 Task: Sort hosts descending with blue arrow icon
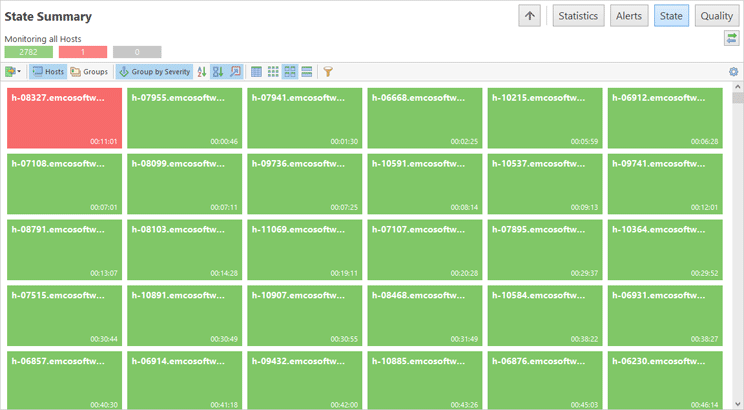[219, 72]
